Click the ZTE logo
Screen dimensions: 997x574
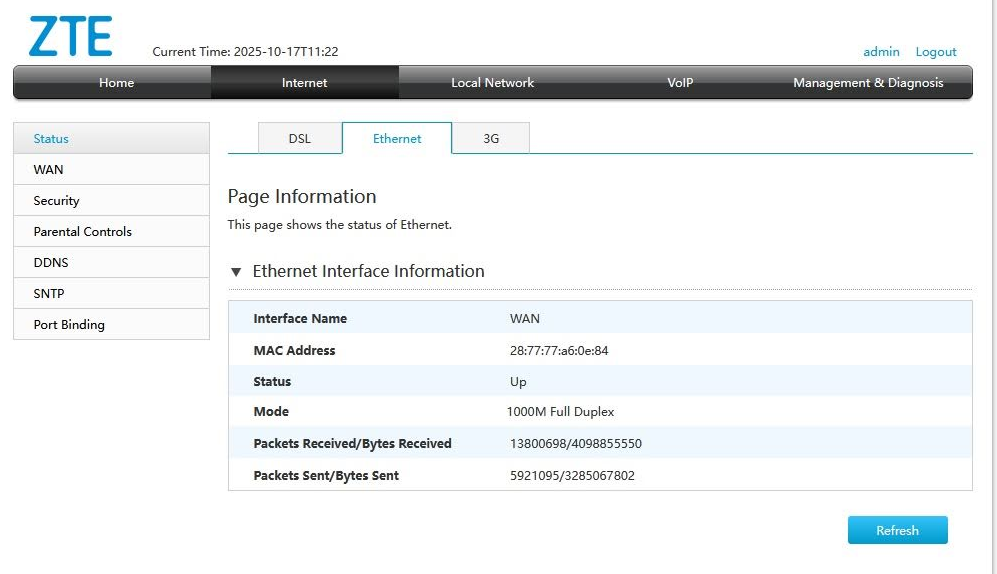[70, 37]
